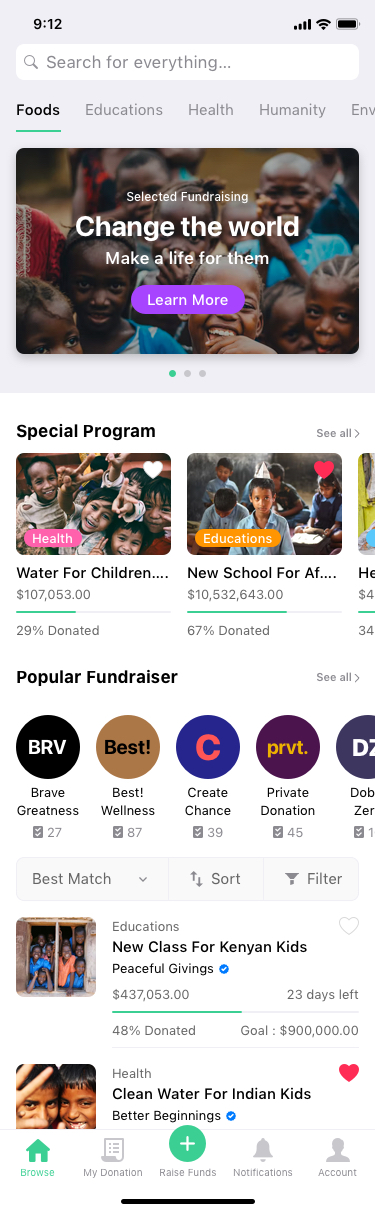The width and height of the screenshot is (375, 1213).
Task: Open My Donation icon in bottom bar
Action: (x=113, y=1149)
